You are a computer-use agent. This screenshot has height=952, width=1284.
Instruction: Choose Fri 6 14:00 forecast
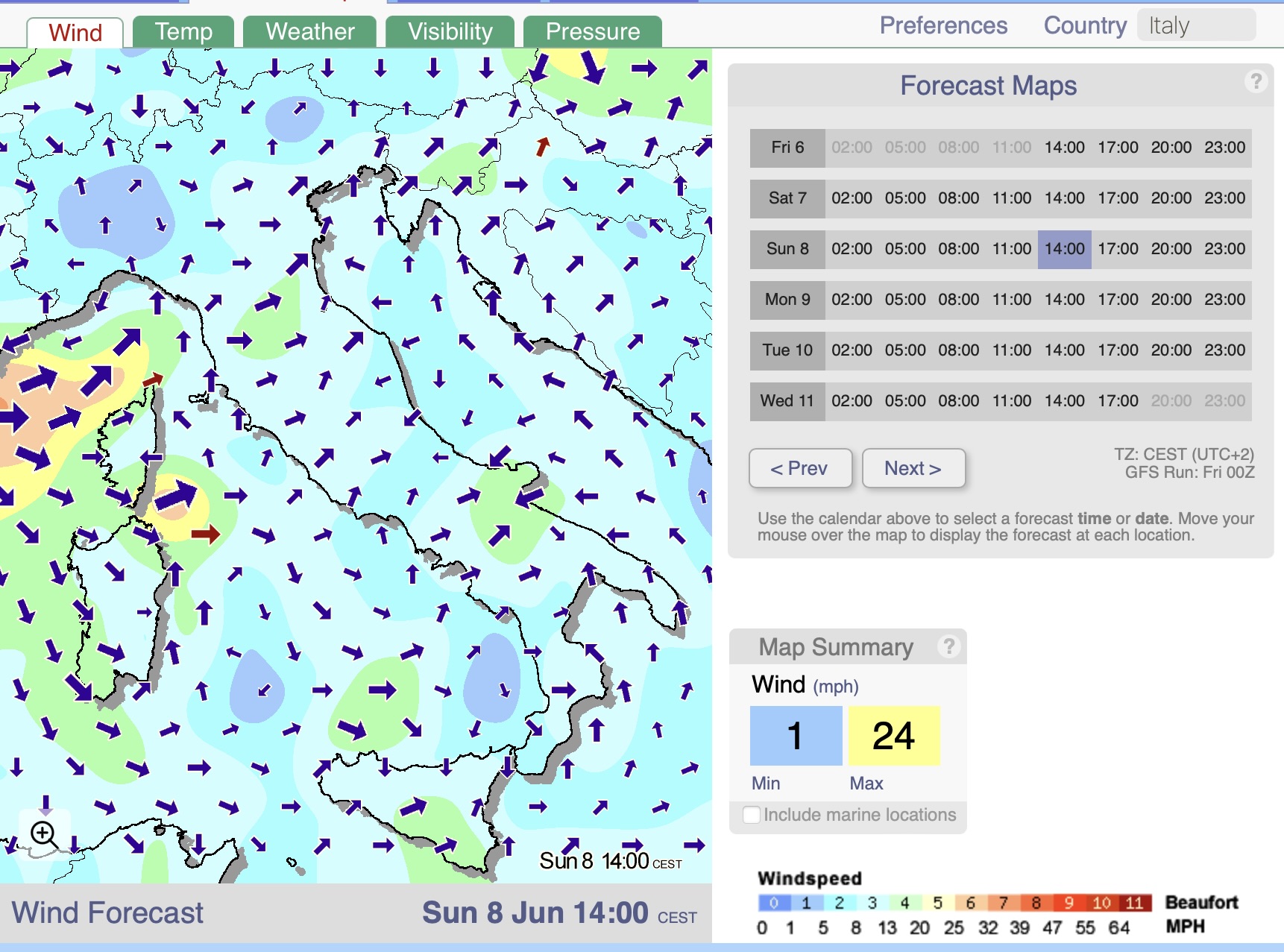(1064, 148)
